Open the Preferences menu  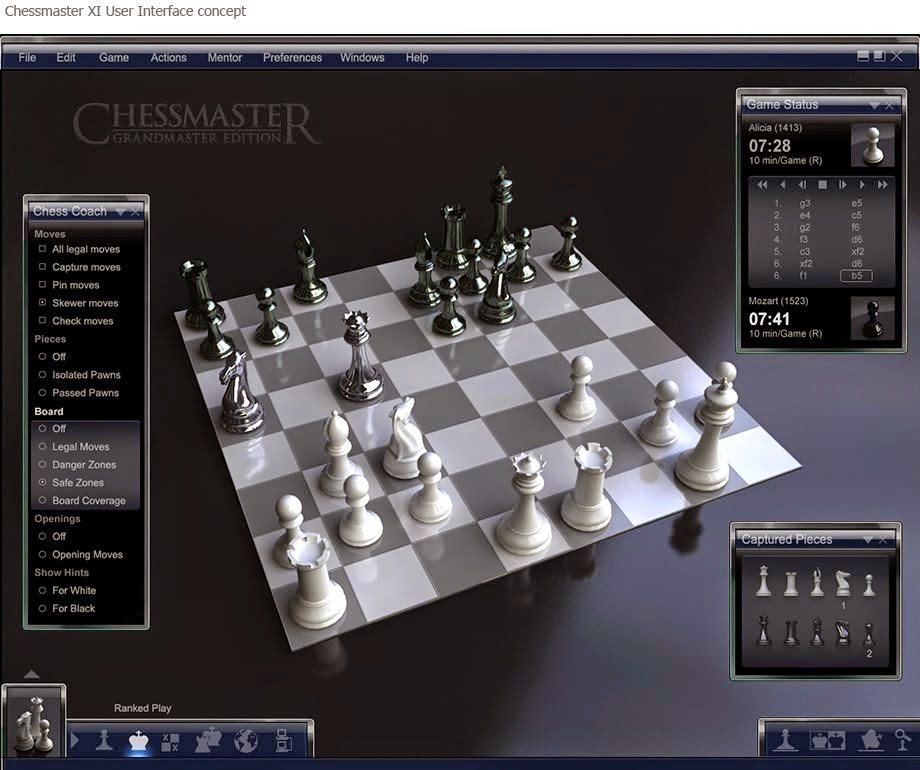tap(292, 58)
